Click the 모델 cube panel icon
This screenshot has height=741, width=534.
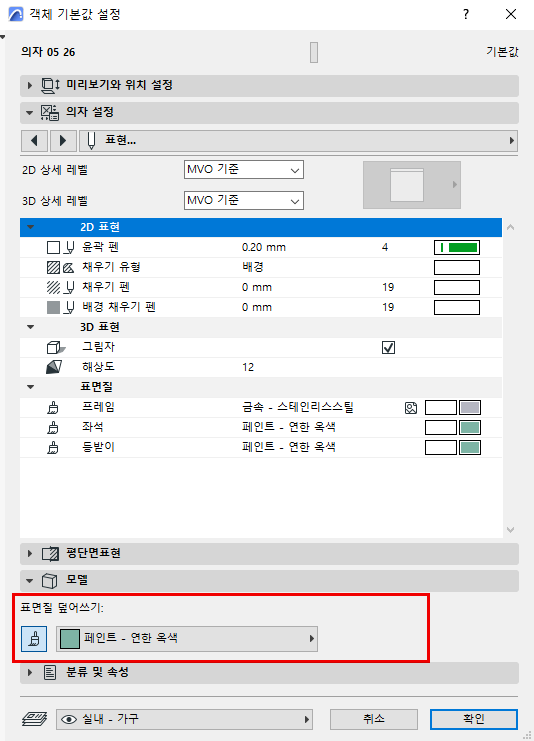click(x=50, y=581)
